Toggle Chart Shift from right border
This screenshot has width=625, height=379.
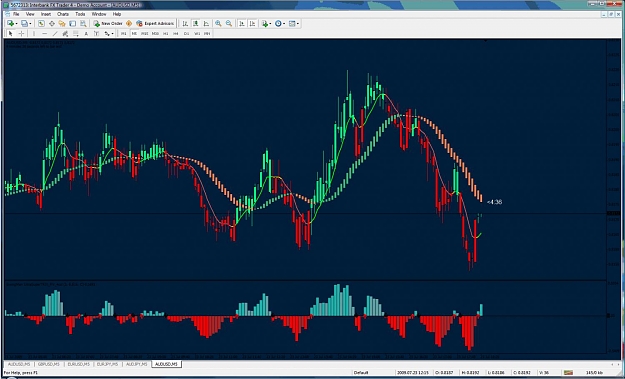coord(252,24)
